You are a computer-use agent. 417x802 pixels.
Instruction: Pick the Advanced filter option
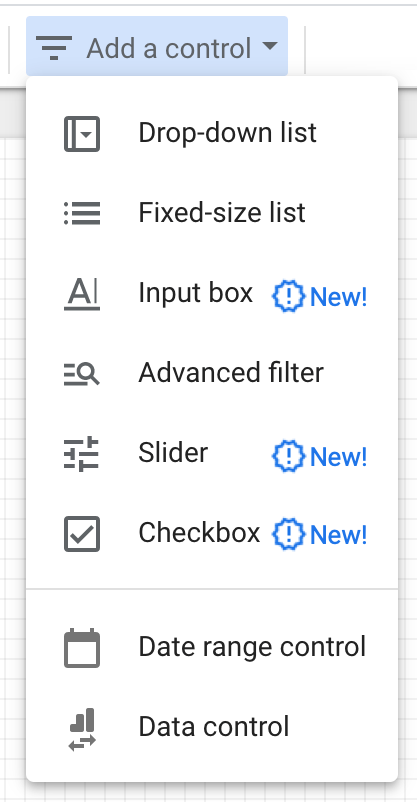pos(212,373)
